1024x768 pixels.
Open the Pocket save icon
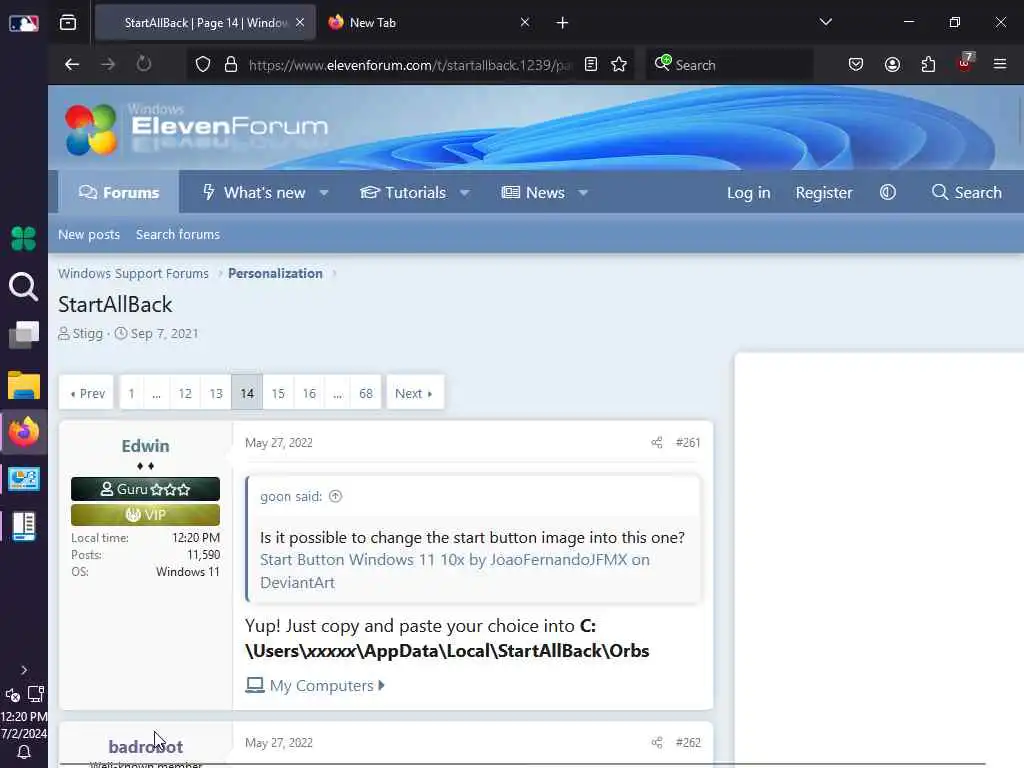point(856,65)
